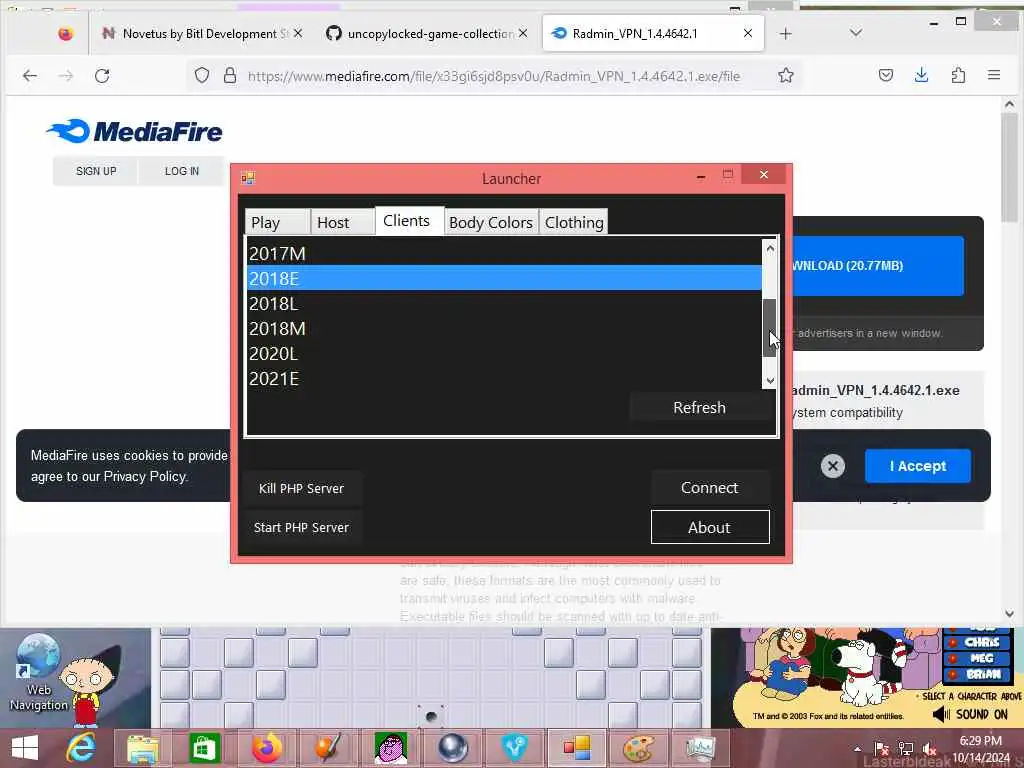Show hidden tray icons arrow
This screenshot has height=768, width=1024.
[x=857, y=748]
